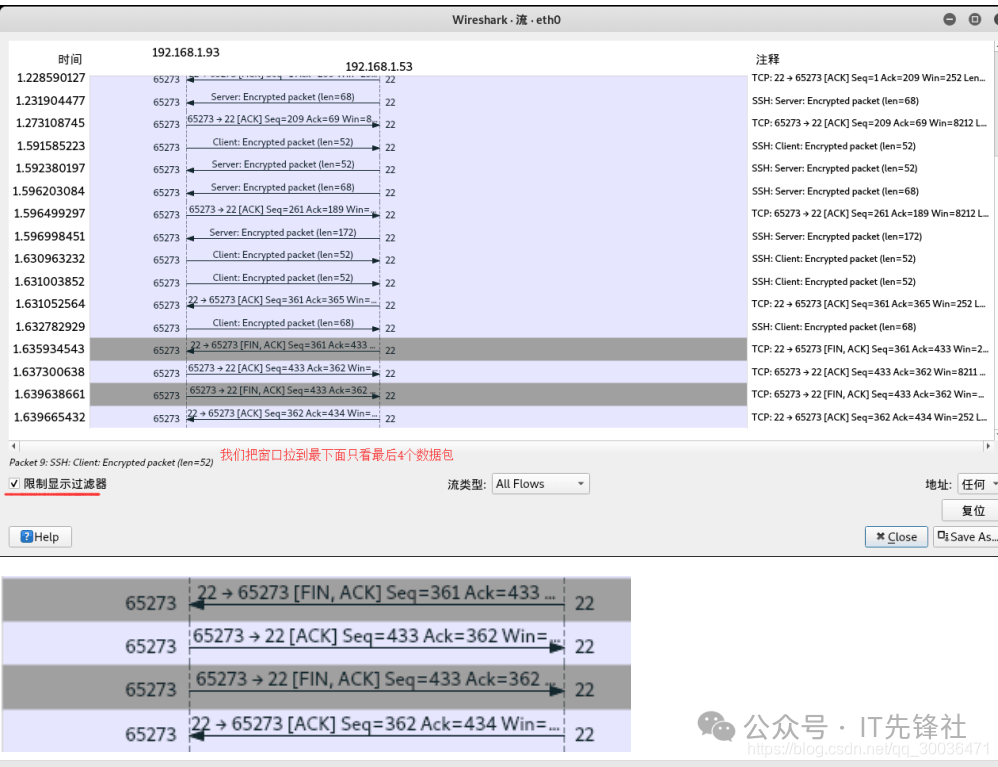The width and height of the screenshot is (998, 767).
Task: Select the 注释 column header
Action: (x=768, y=60)
